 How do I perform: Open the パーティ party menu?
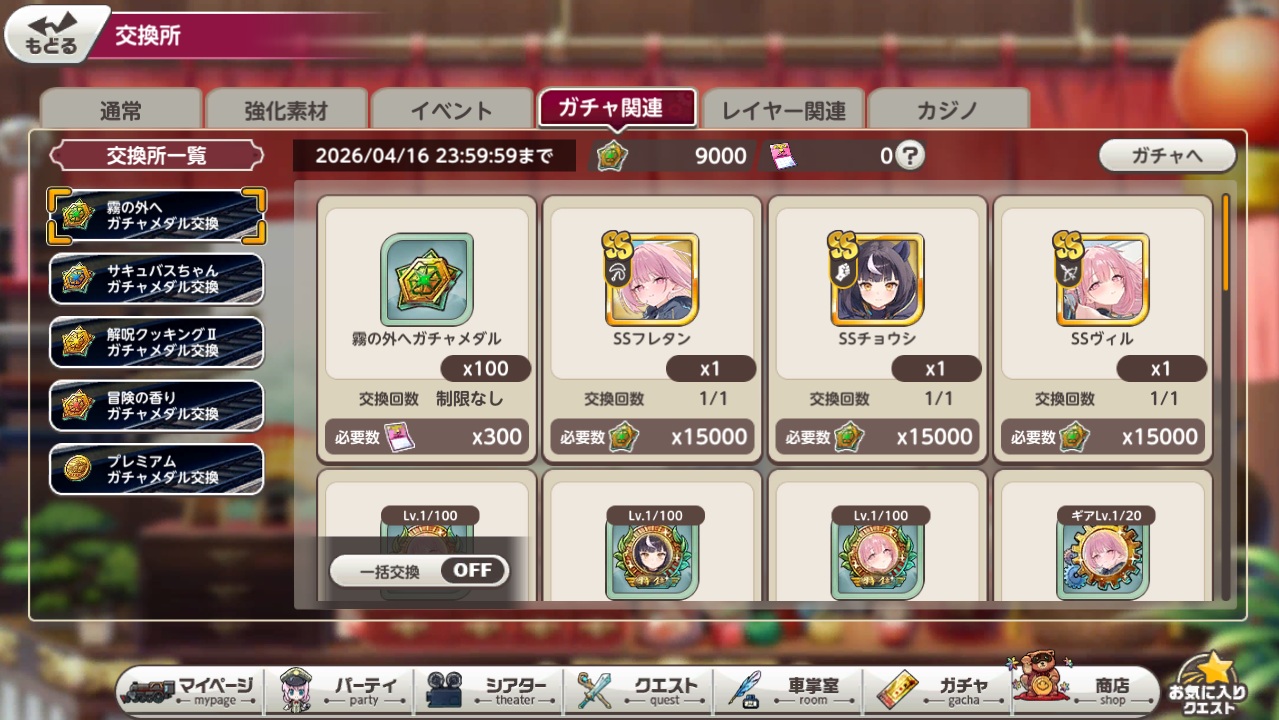pos(340,690)
